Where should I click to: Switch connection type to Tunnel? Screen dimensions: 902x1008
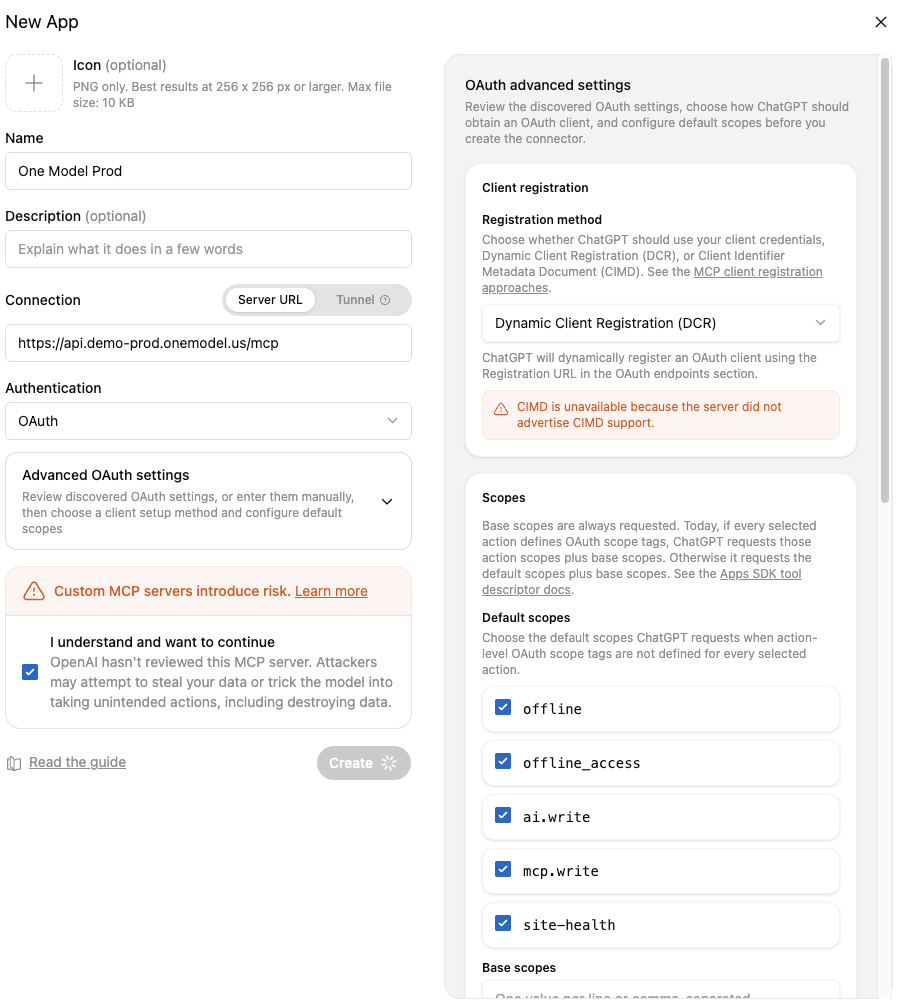point(363,300)
